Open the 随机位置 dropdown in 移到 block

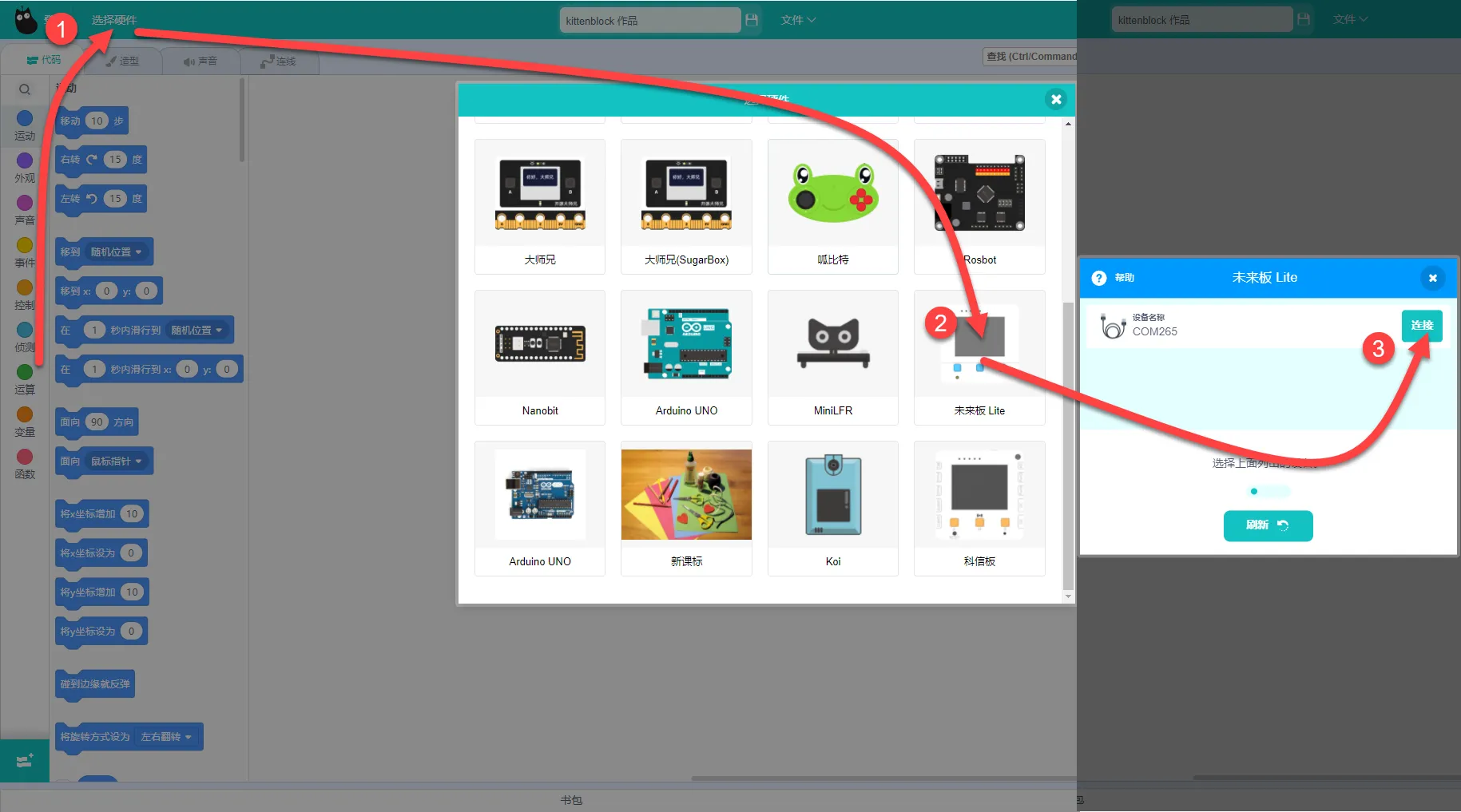pyautogui.click(x=116, y=252)
